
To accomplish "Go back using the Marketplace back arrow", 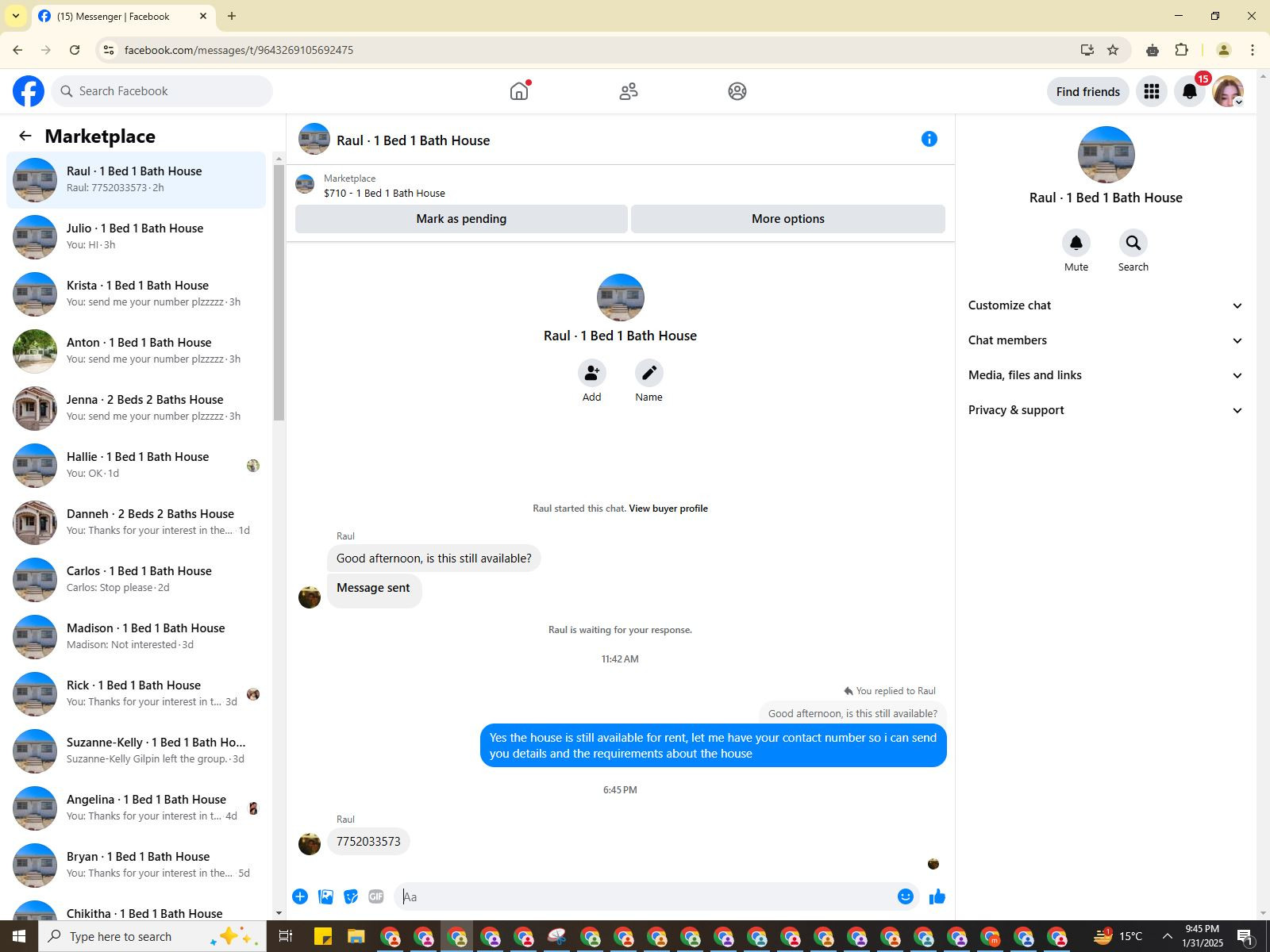I will click(x=25, y=136).
